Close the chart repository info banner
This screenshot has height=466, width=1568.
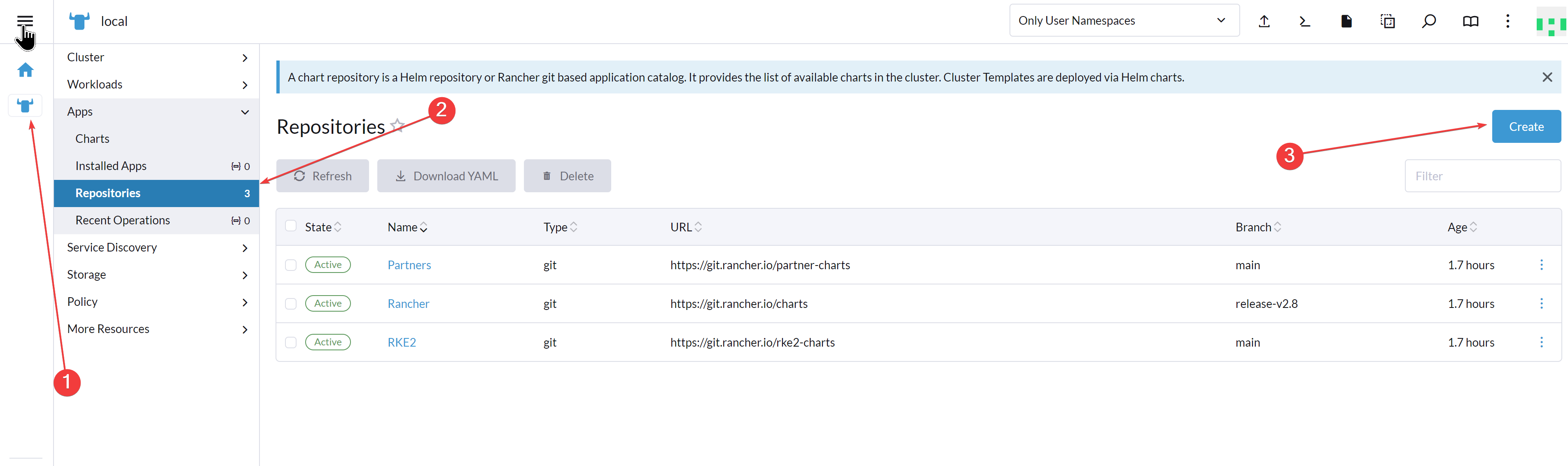click(x=1547, y=77)
